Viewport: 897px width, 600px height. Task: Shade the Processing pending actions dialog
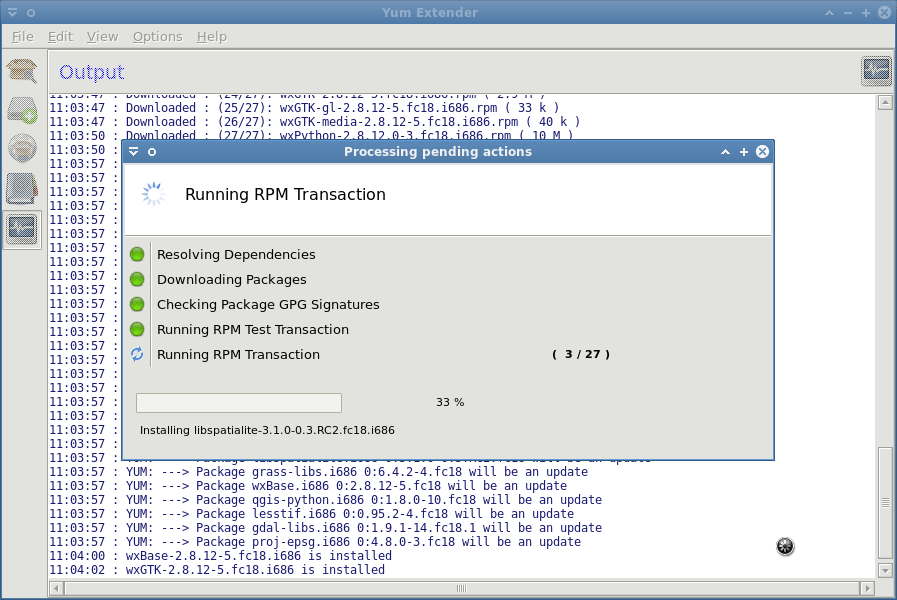pos(725,152)
